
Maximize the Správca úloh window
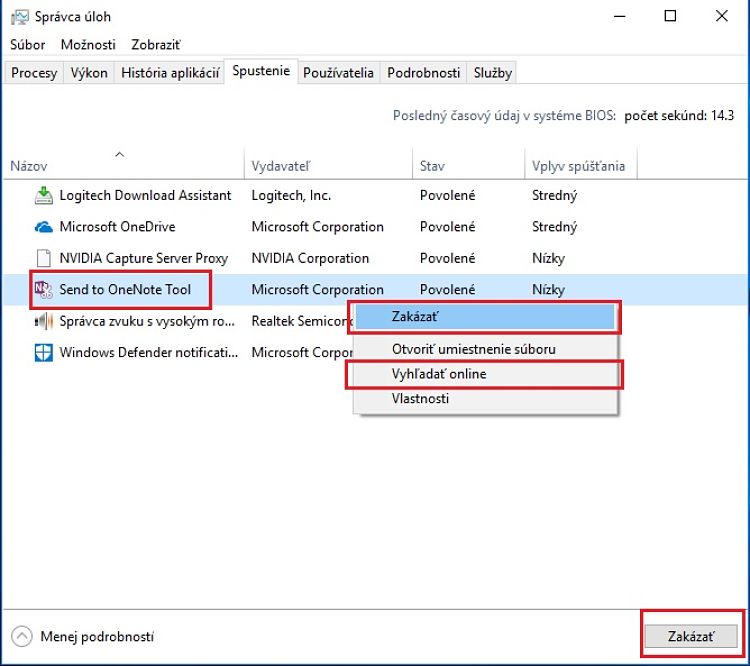point(671,16)
